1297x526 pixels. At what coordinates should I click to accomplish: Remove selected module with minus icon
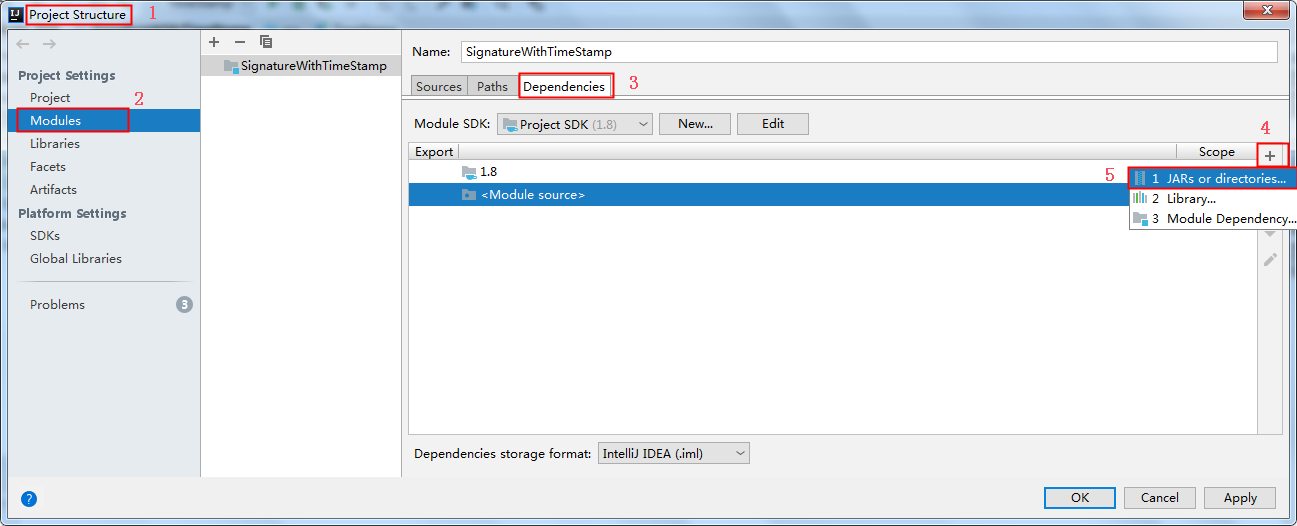(239, 42)
